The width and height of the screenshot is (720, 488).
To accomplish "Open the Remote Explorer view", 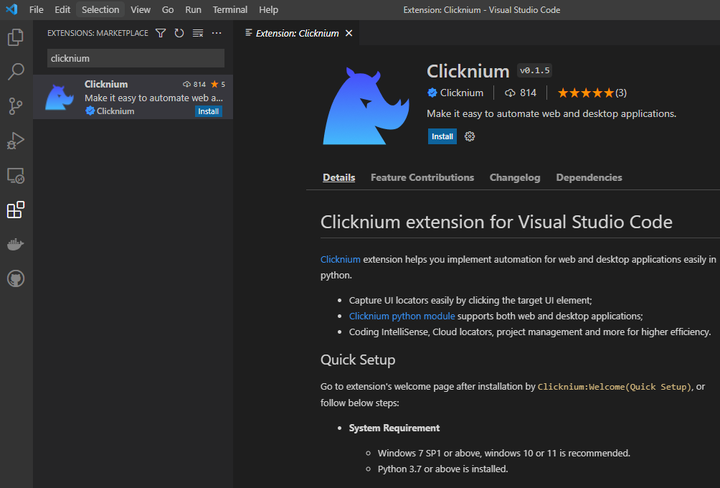I will coord(15,175).
